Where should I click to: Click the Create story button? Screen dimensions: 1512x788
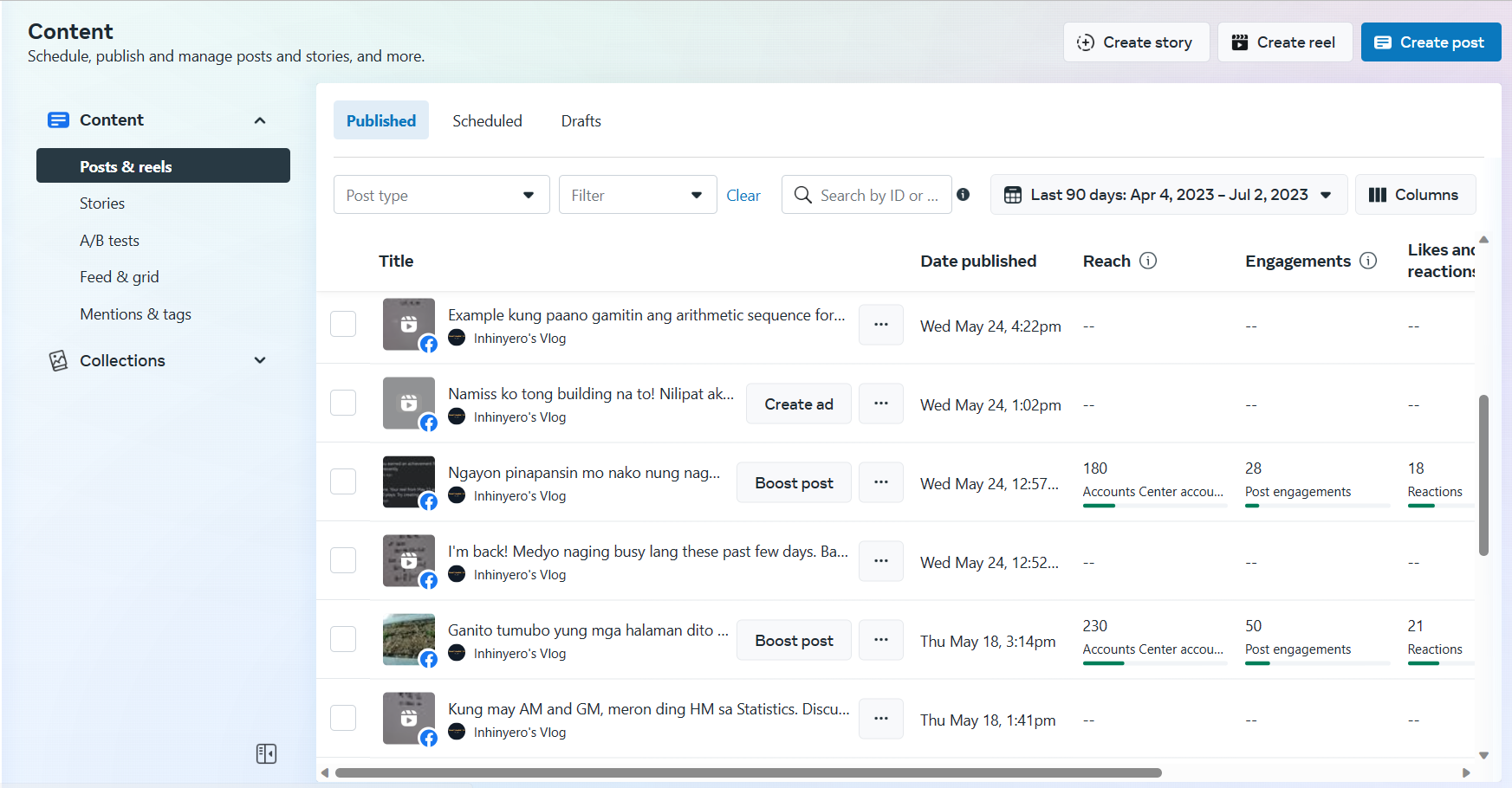[x=1135, y=42]
